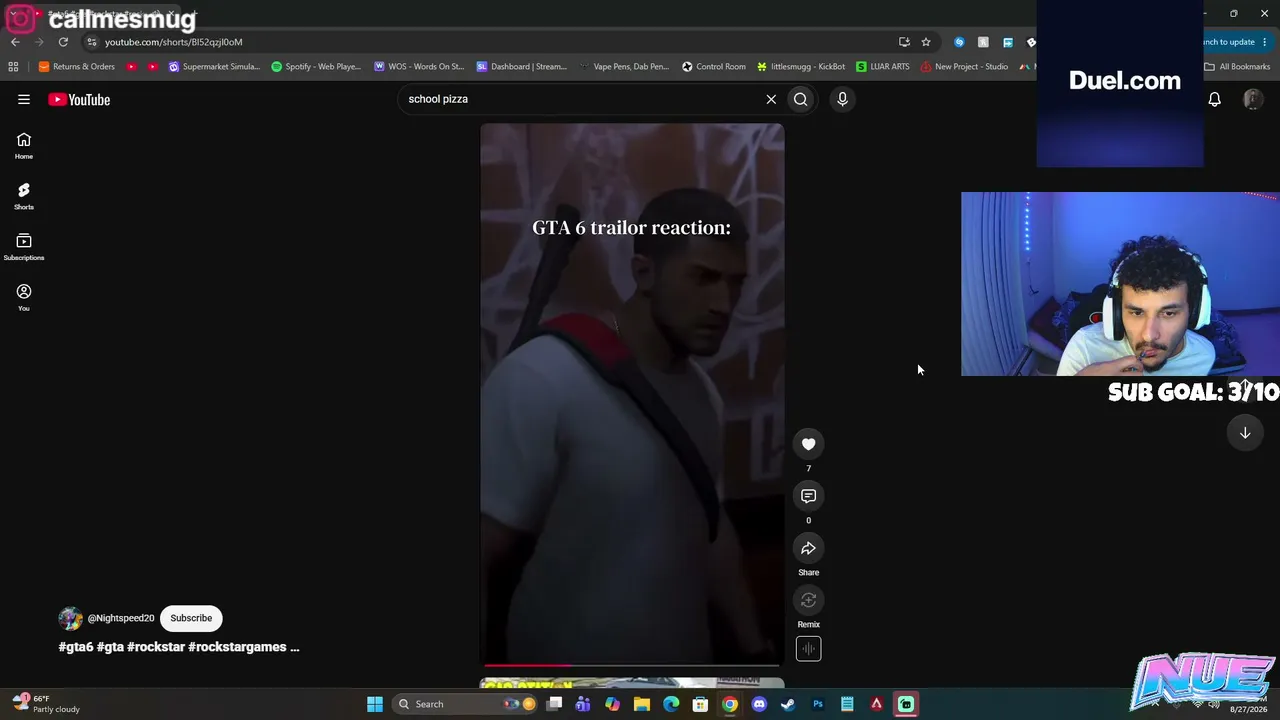Click the browser Back arrow

pos(15,42)
